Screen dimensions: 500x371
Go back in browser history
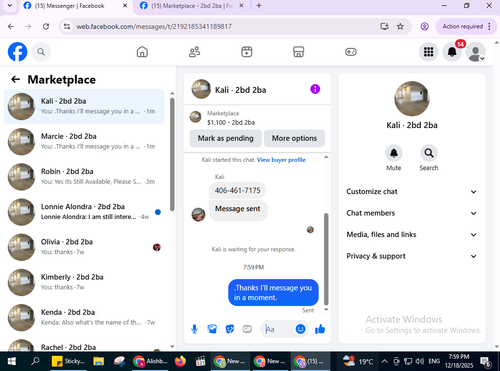pyautogui.click(x=11, y=26)
